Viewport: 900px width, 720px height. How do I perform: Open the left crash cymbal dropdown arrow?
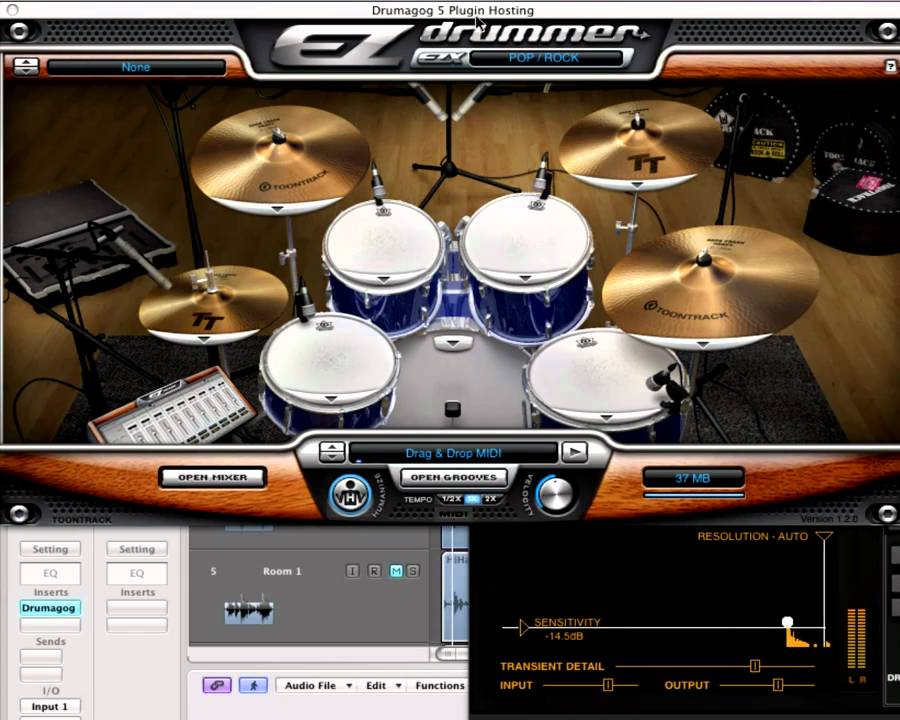pyautogui.click(x=277, y=209)
